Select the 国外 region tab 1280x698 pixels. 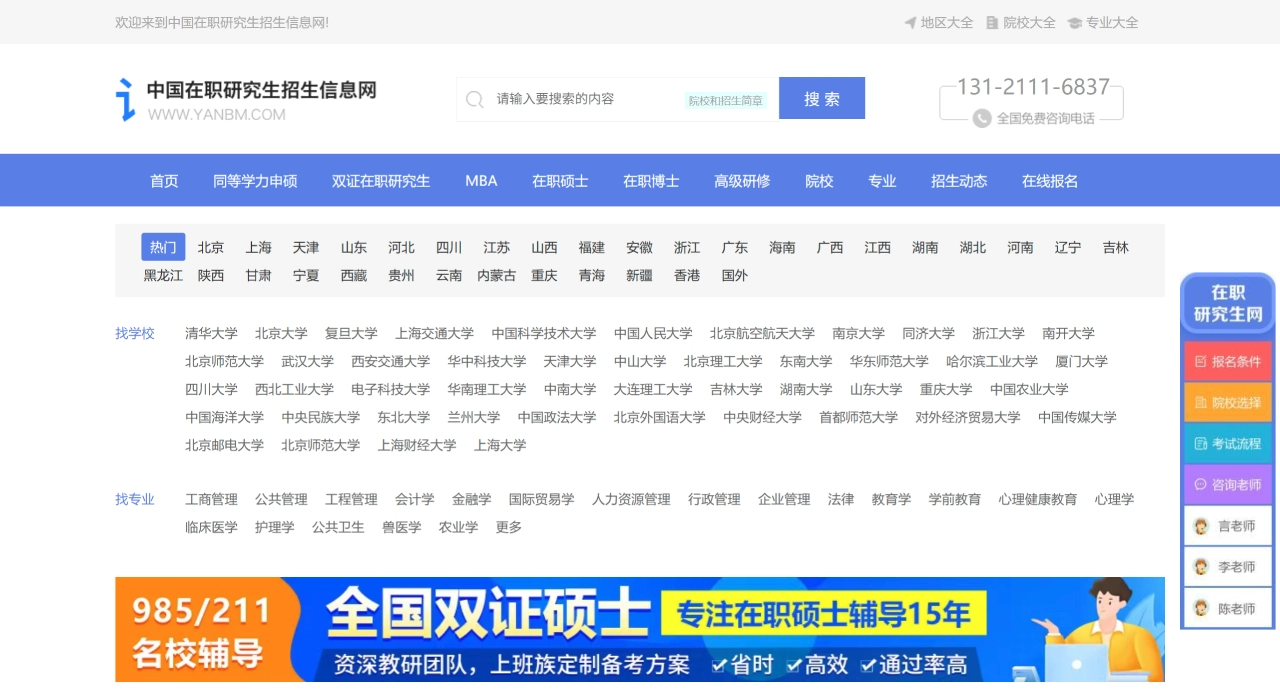[735, 275]
